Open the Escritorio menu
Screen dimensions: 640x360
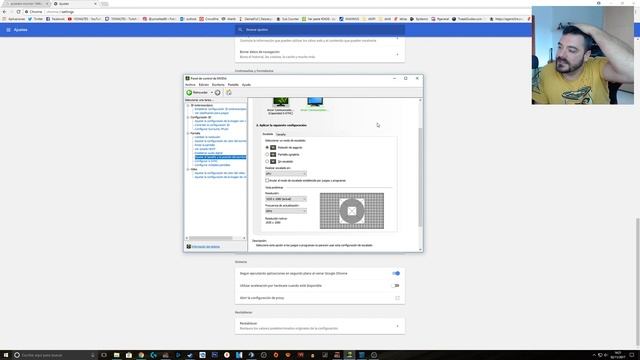[218, 85]
